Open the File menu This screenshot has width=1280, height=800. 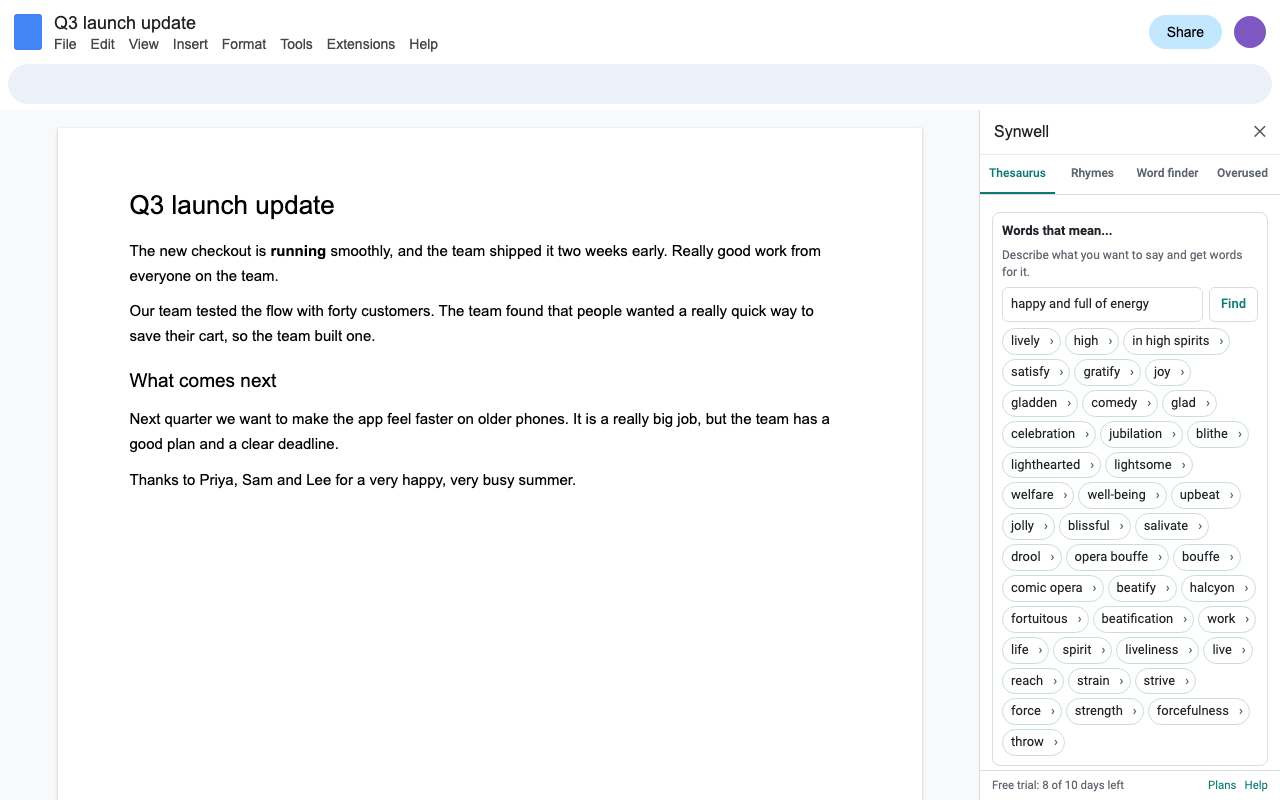coord(65,44)
